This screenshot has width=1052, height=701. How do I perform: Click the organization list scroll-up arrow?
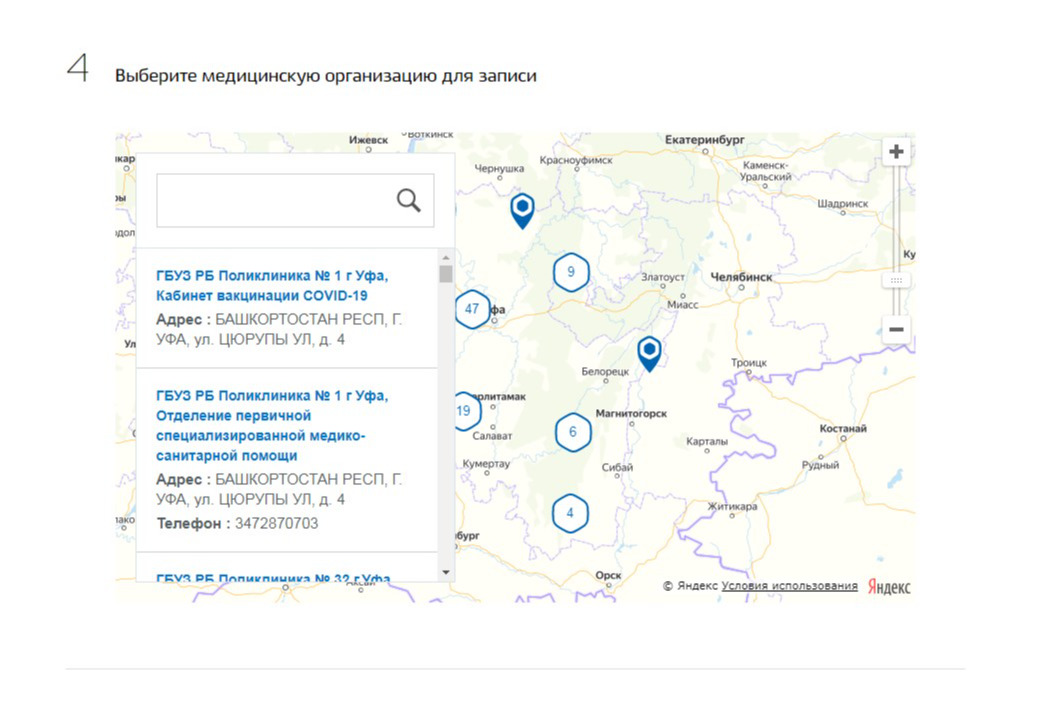click(445, 258)
